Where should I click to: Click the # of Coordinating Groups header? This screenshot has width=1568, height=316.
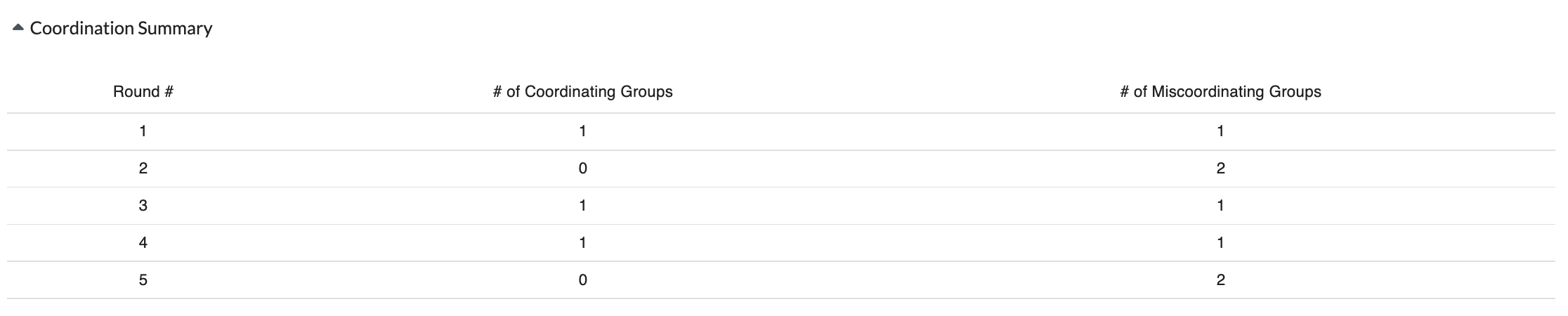pos(582,92)
